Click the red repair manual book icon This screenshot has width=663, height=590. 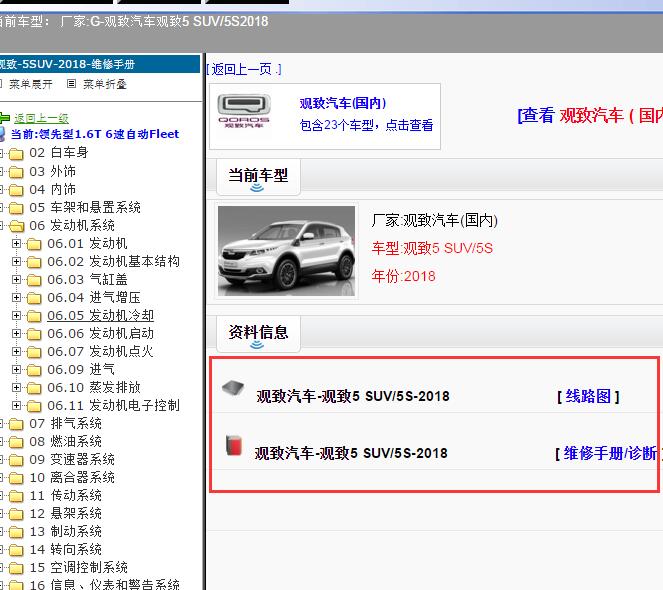tap(233, 445)
